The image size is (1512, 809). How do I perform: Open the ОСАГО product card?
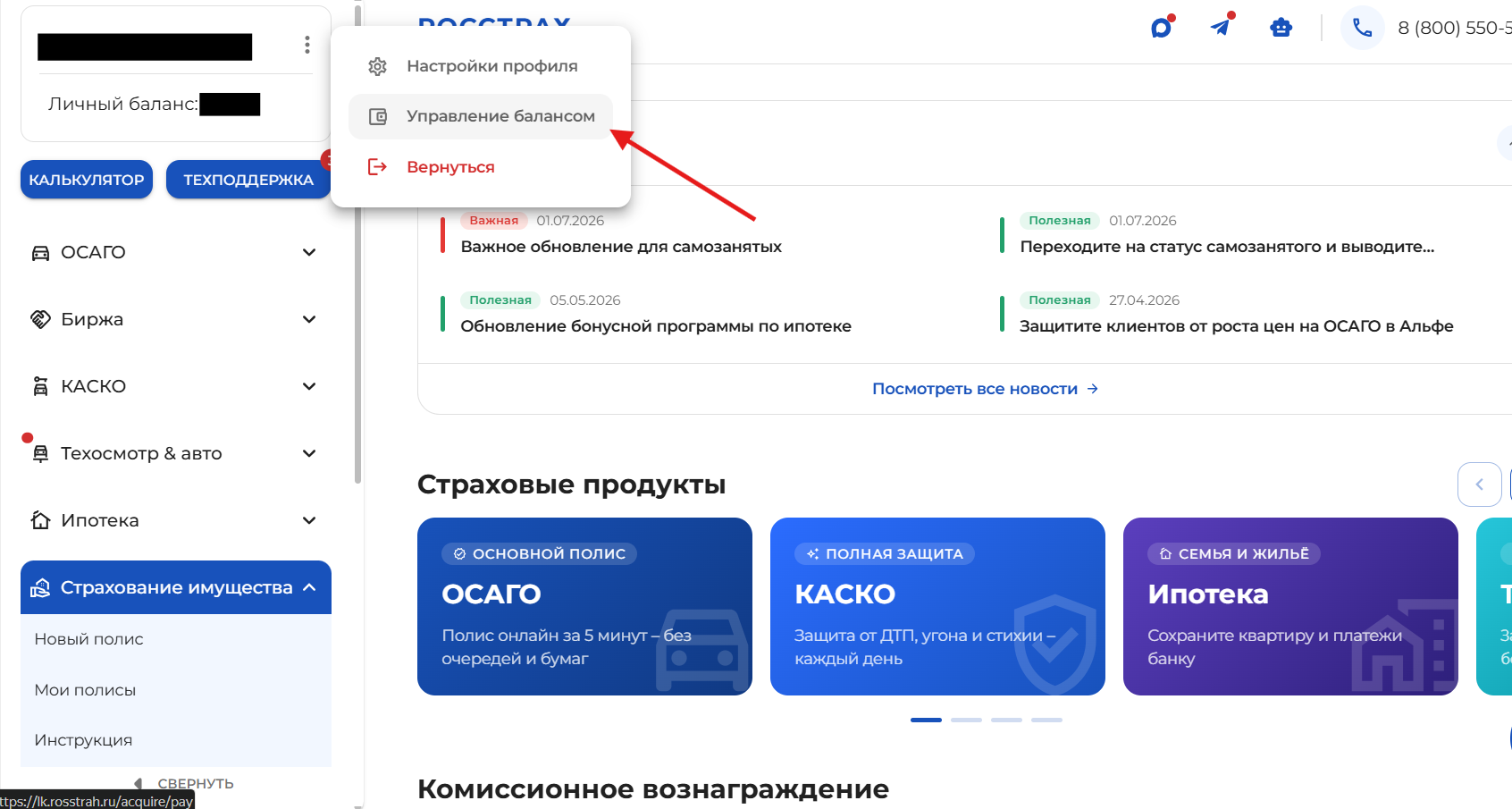pyautogui.click(x=584, y=606)
